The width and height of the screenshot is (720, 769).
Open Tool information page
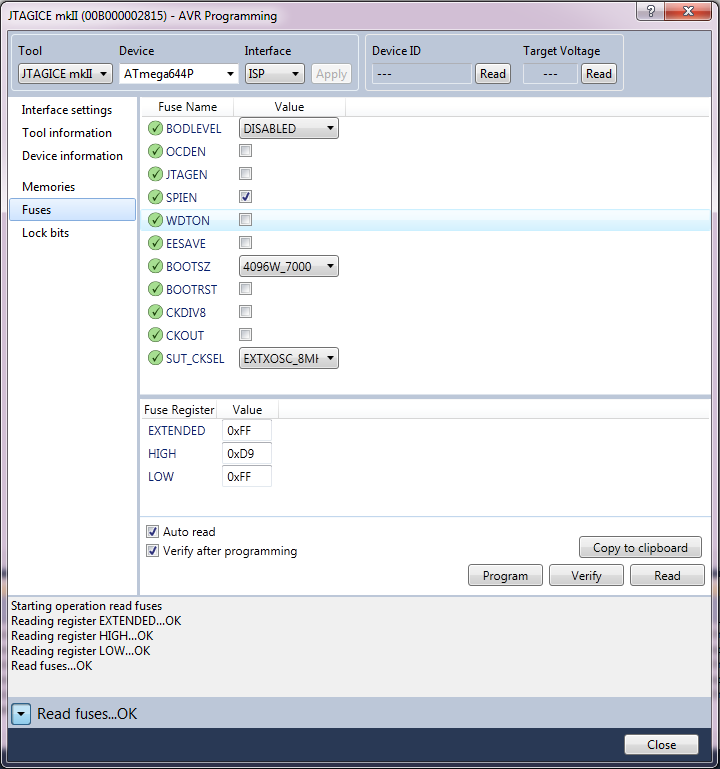coord(67,133)
